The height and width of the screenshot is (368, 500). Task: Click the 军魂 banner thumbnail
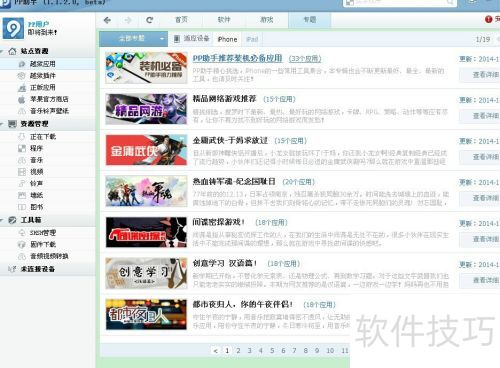pos(146,191)
